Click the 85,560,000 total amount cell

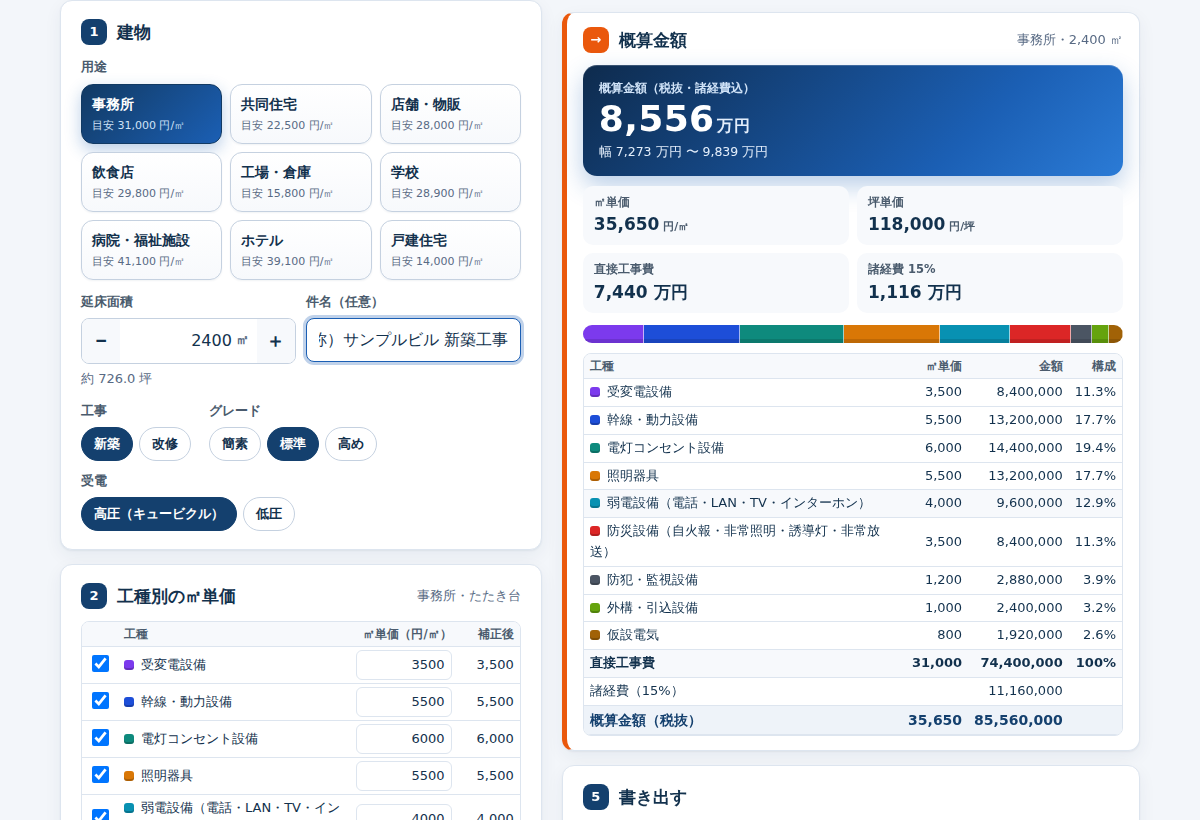pos(1018,720)
